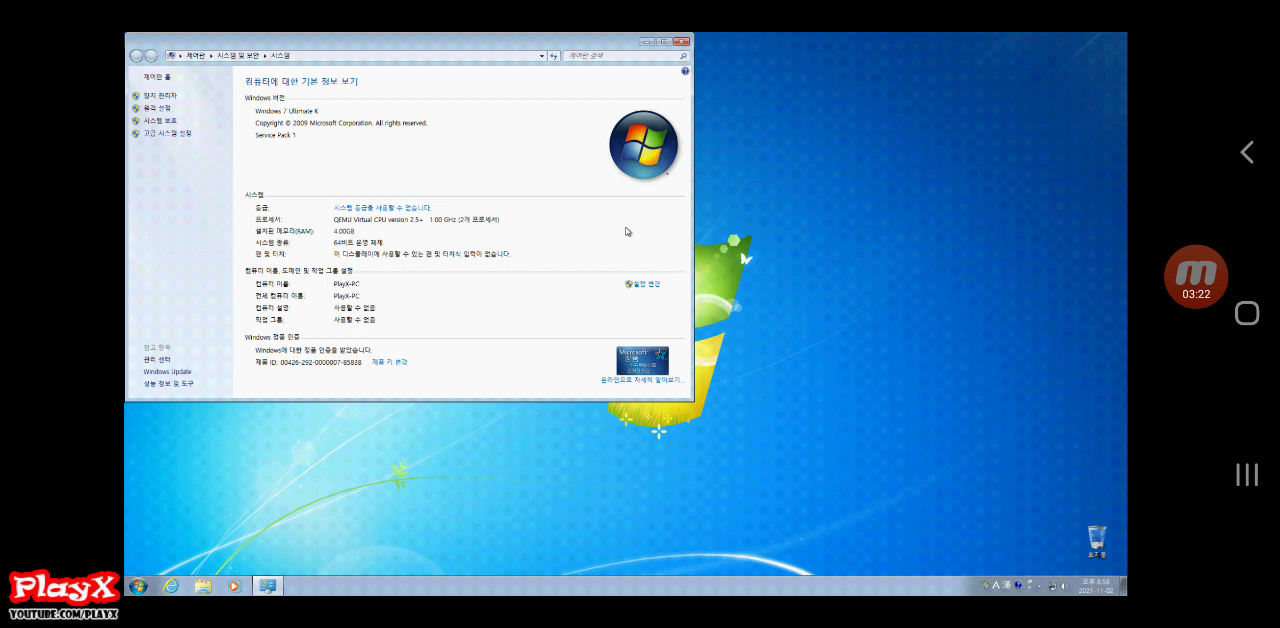
Task: Launch Windows Media Player from taskbar
Action: [x=234, y=586]
